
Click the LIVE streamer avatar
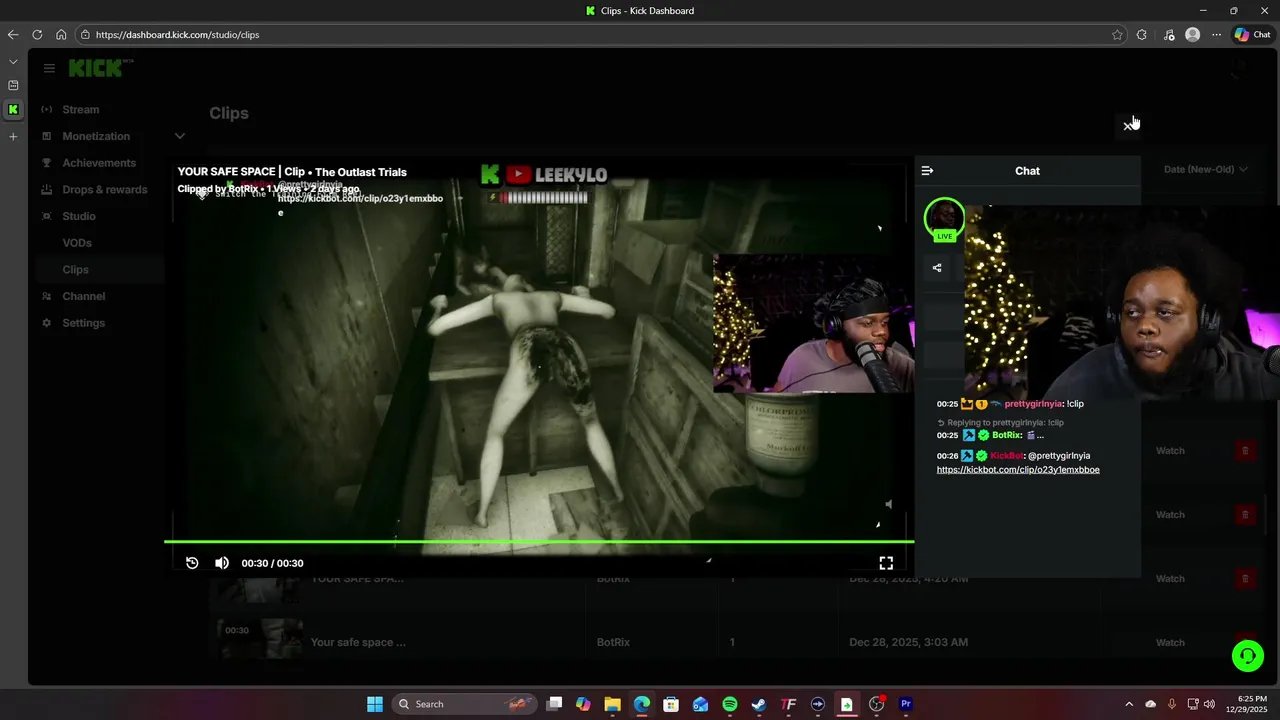[x=944, y=219]
